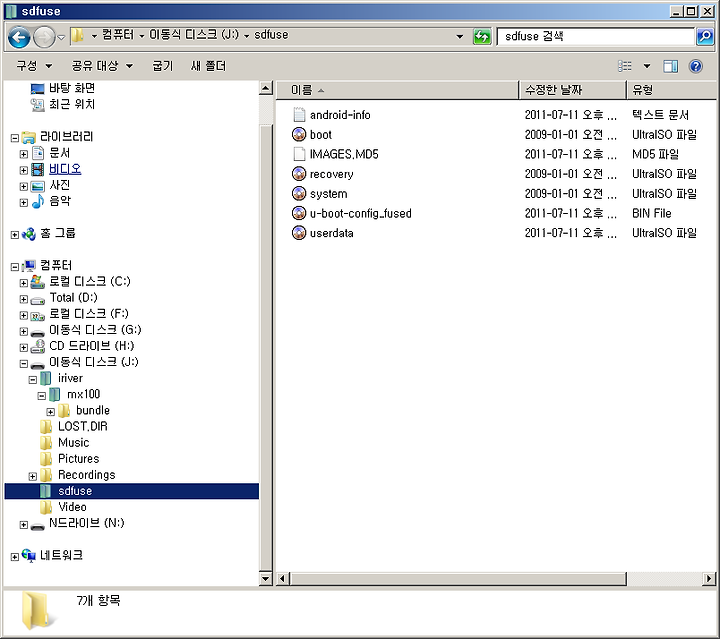720x639 pixels.
Task: Open the 구성 menu
Action: [x=34, y=66]
